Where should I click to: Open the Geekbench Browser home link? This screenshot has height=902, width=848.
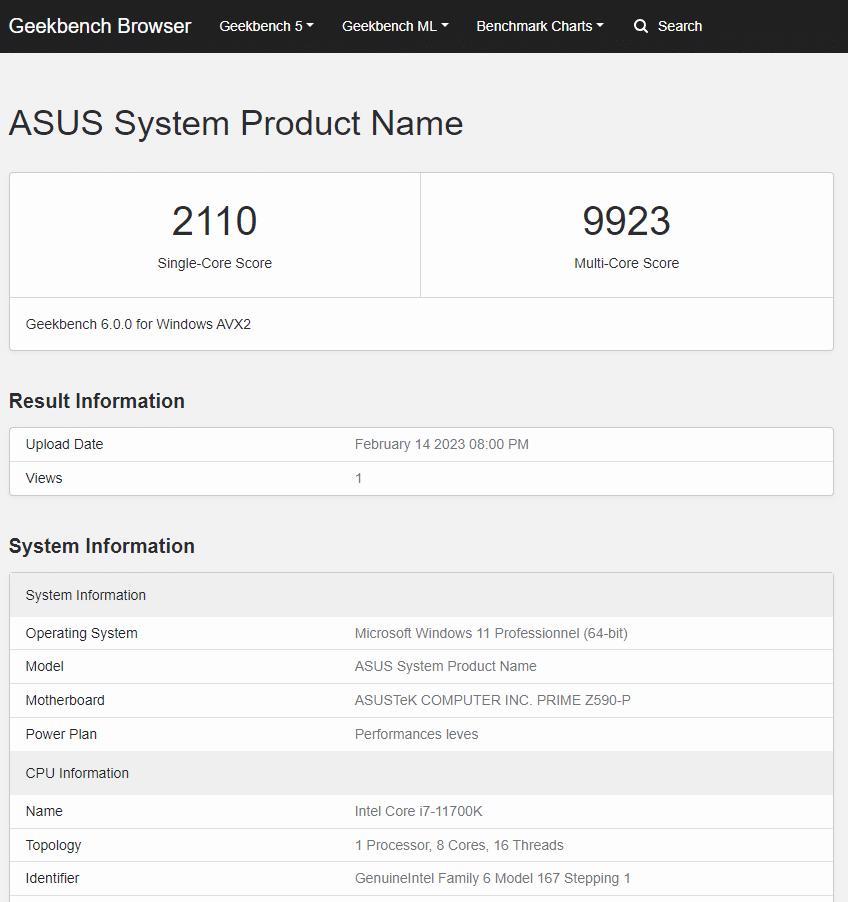click(100, 26)
